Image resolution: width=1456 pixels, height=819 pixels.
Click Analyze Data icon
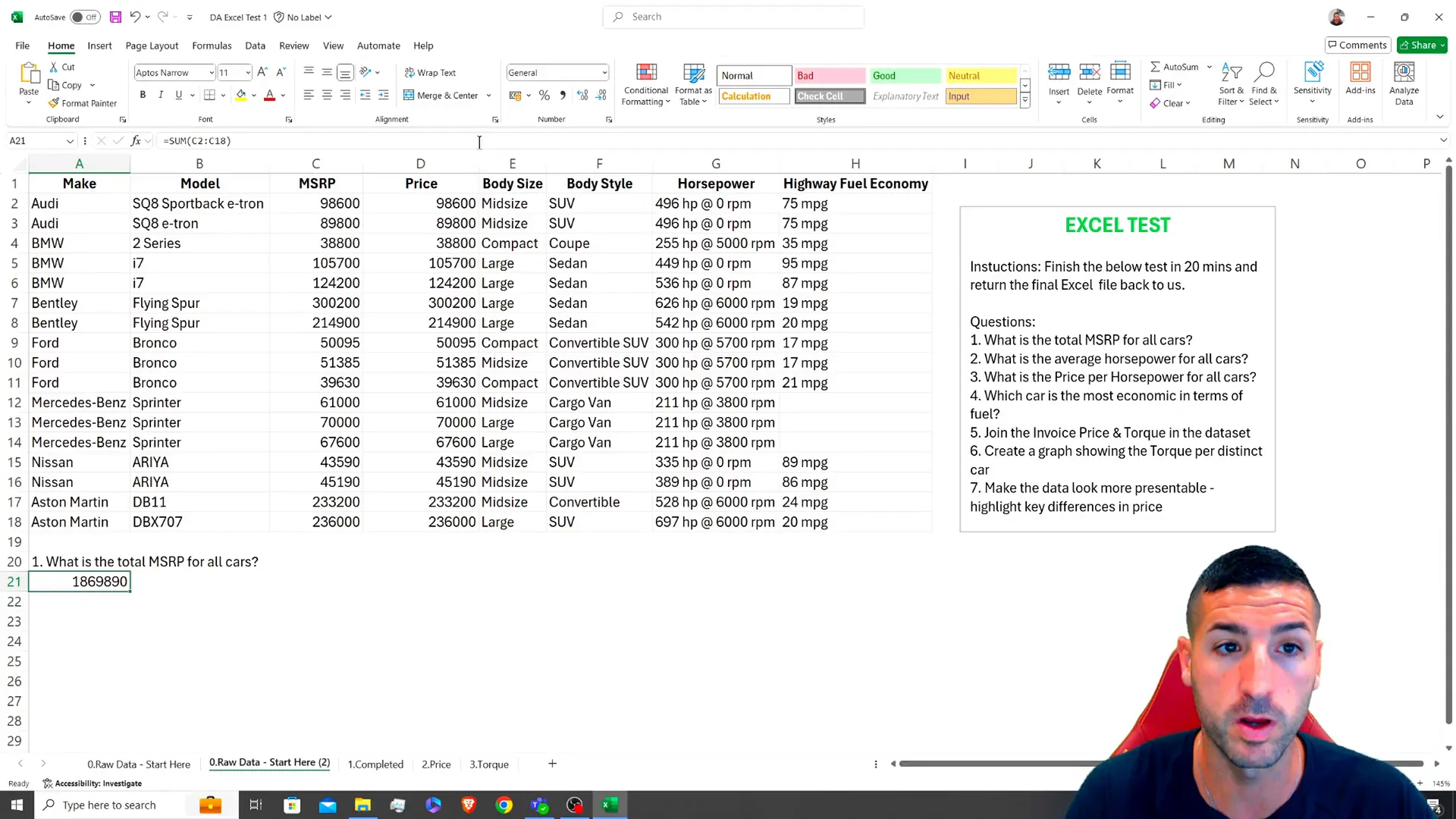1404,74
